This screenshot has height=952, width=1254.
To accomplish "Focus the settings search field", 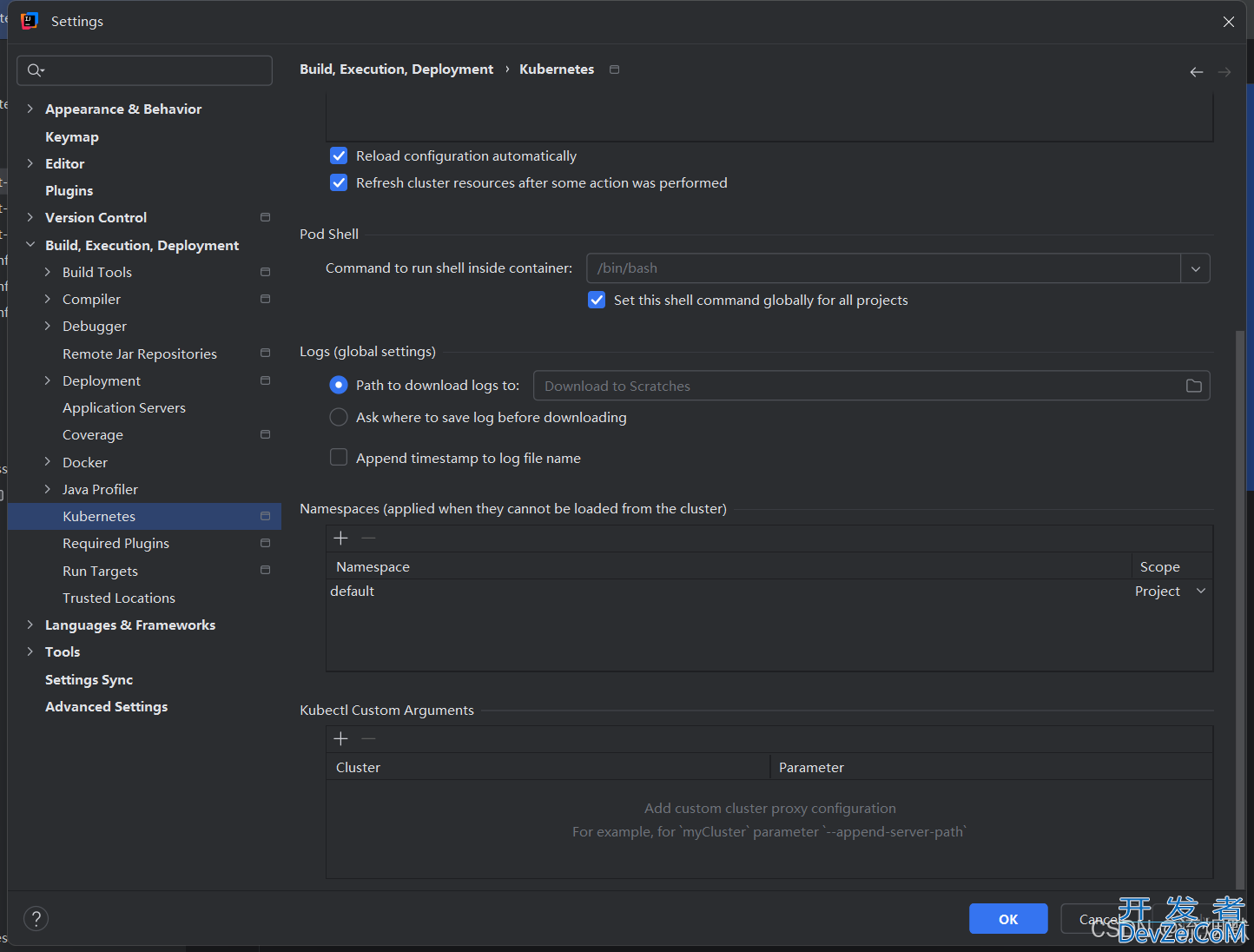I will pos(145,70).
